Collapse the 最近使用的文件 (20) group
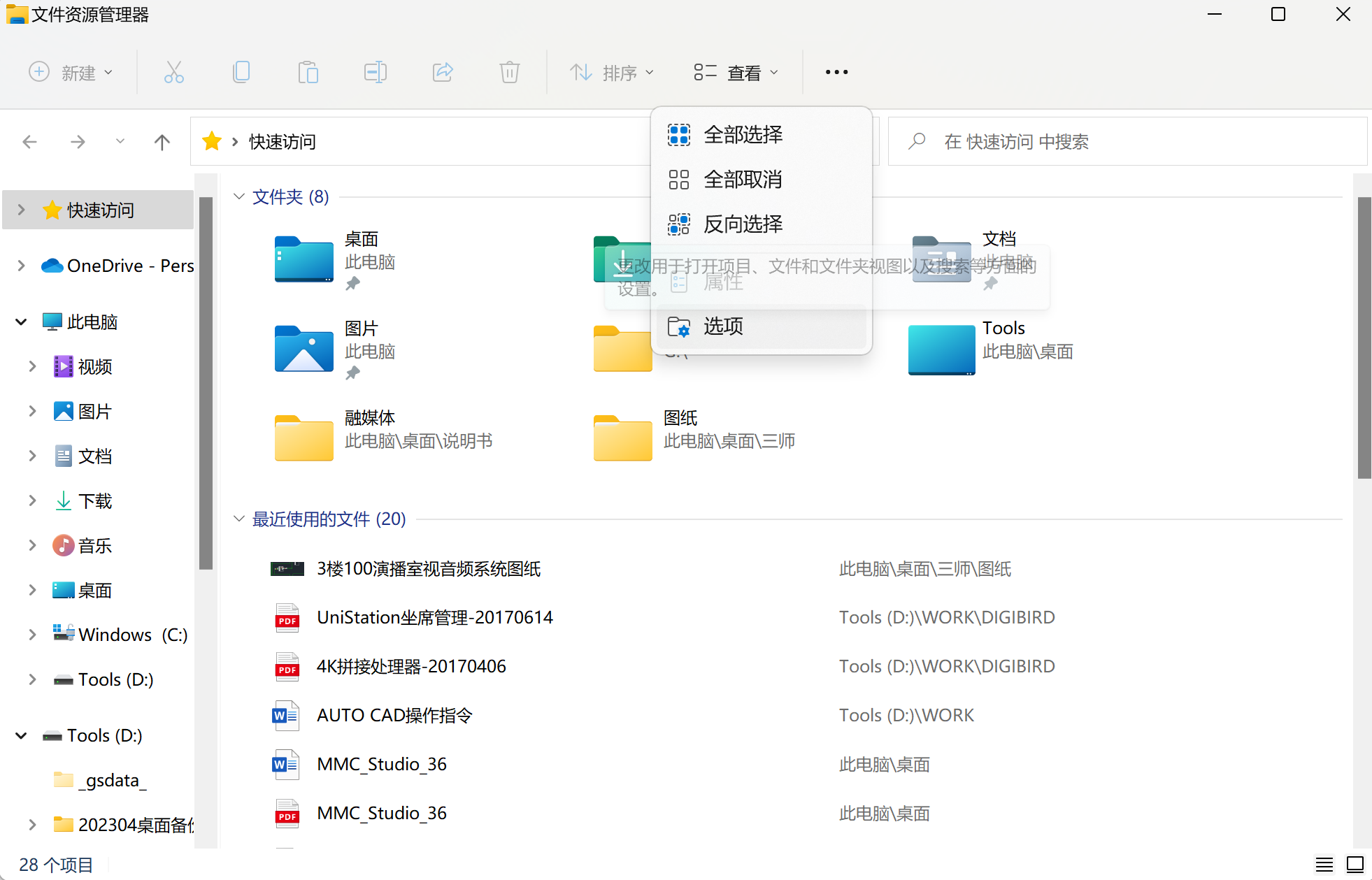 tap(239, 519)
